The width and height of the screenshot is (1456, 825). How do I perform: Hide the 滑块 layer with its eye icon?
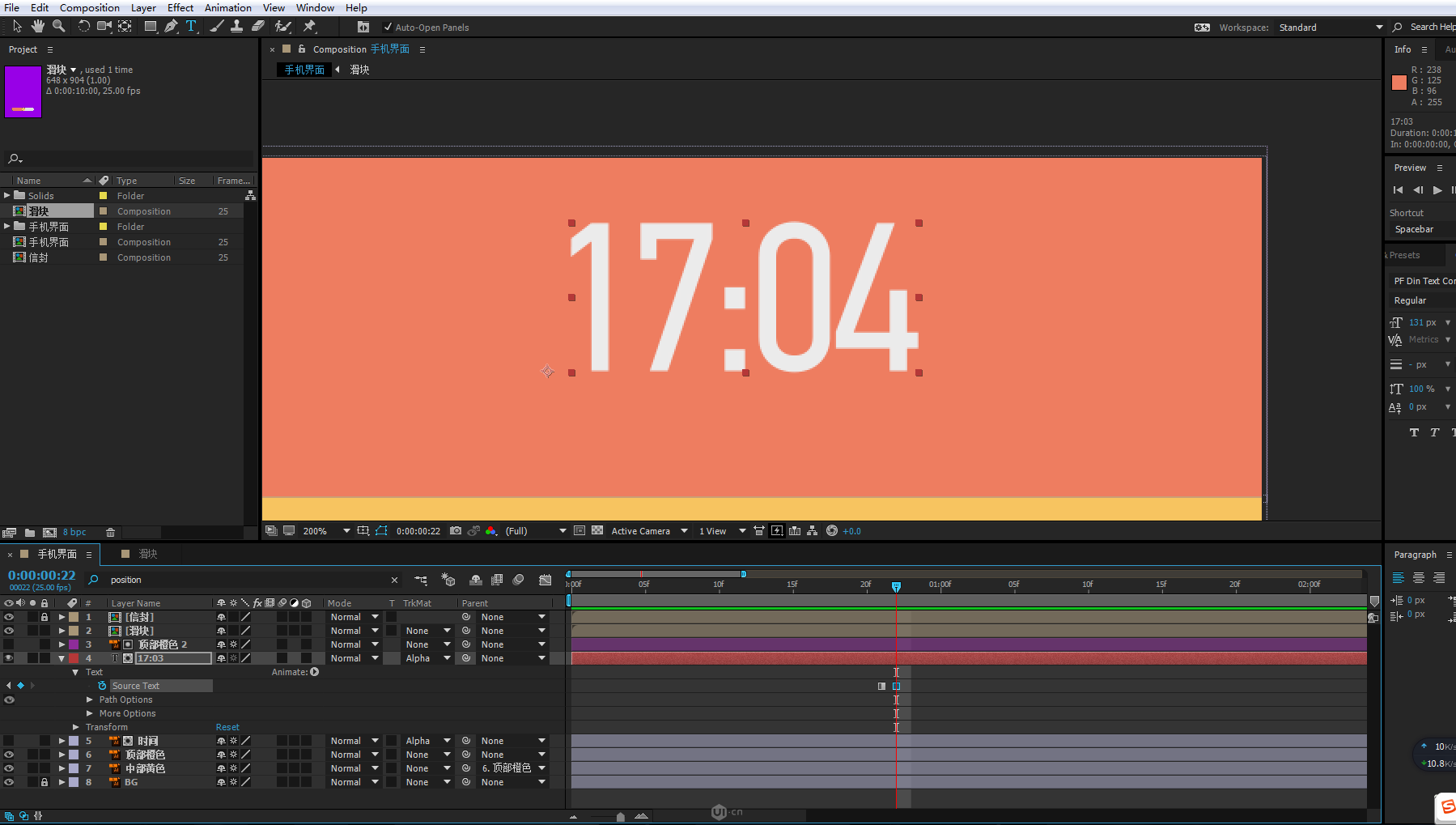tap(9, 631)
